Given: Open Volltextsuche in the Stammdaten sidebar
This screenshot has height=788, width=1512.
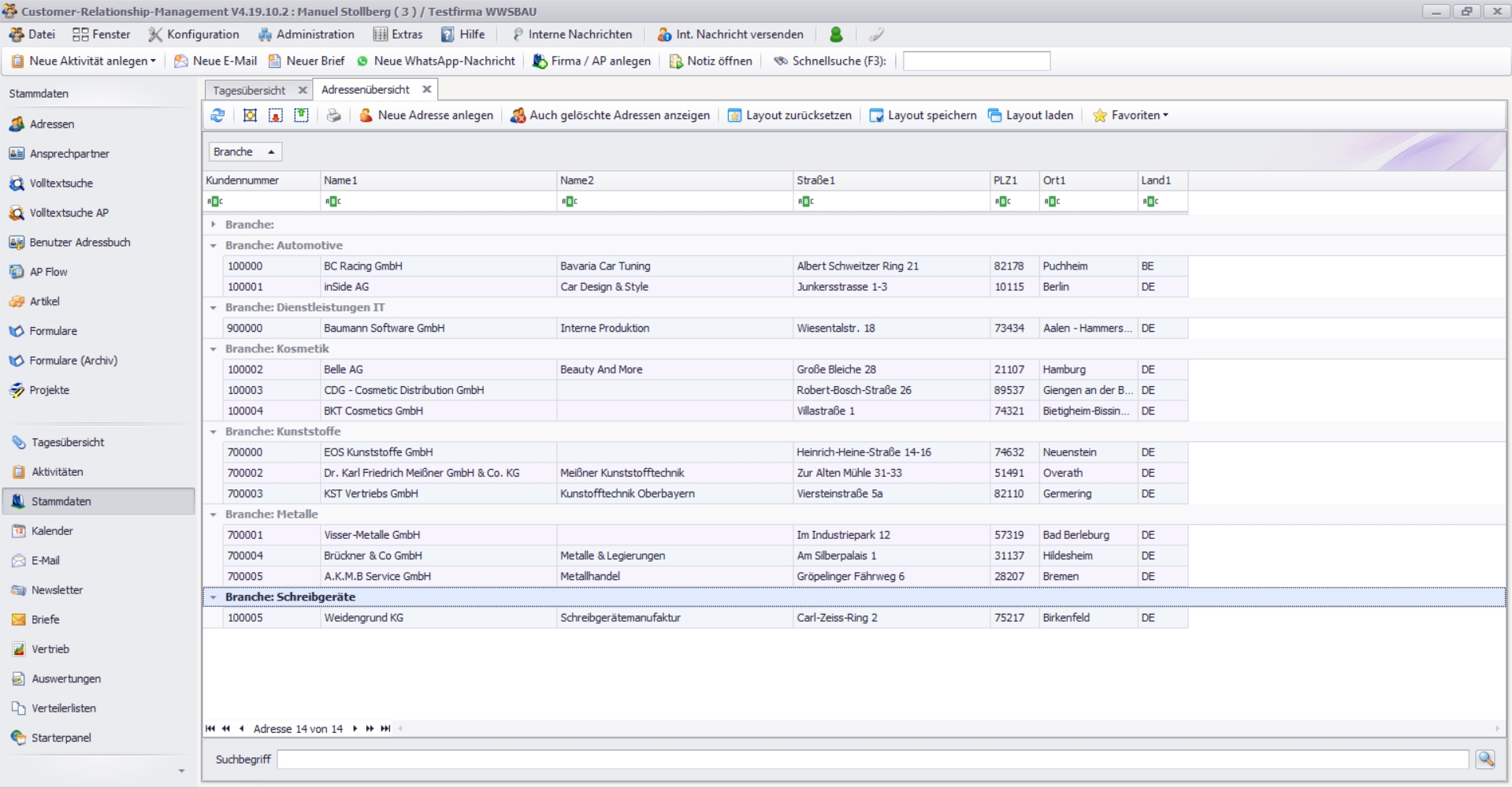Looking at the screenshot, I should (x=61, y=184).
